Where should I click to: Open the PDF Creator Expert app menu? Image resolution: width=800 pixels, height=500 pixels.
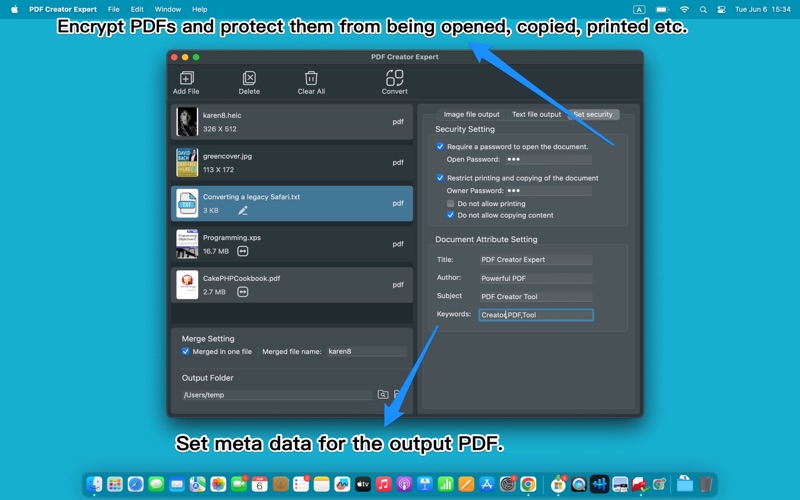[x=63, y=9]
